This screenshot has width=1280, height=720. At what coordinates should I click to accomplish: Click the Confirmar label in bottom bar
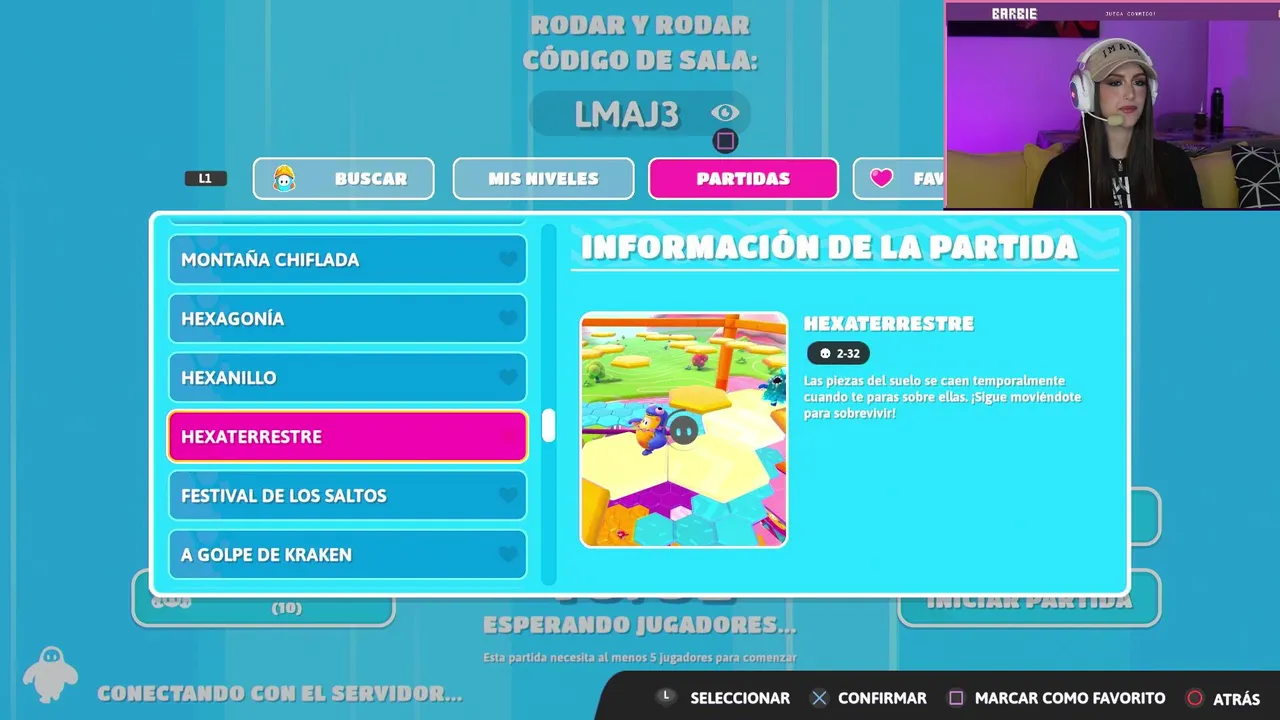tap(882, 698)
